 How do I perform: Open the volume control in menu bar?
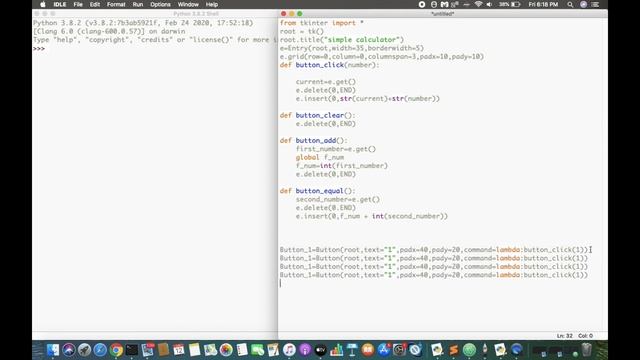[489, 4]
